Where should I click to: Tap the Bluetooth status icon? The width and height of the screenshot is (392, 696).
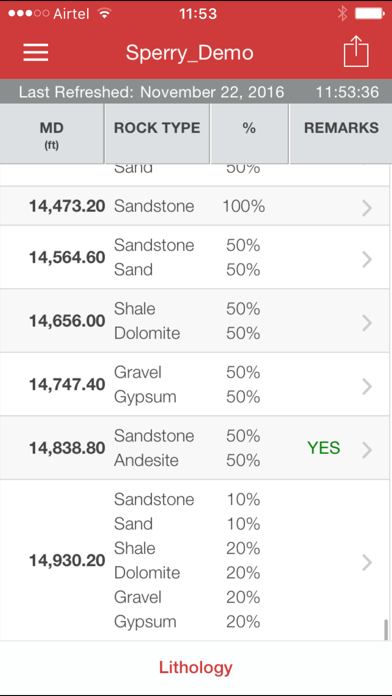[x=342, y=14]
